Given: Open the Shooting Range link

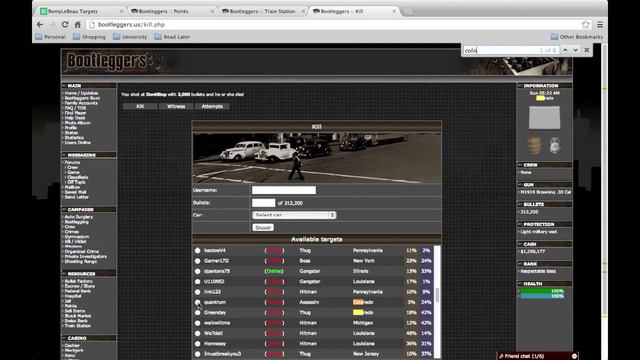Looking at the screenshot, I should coord(81,261).
